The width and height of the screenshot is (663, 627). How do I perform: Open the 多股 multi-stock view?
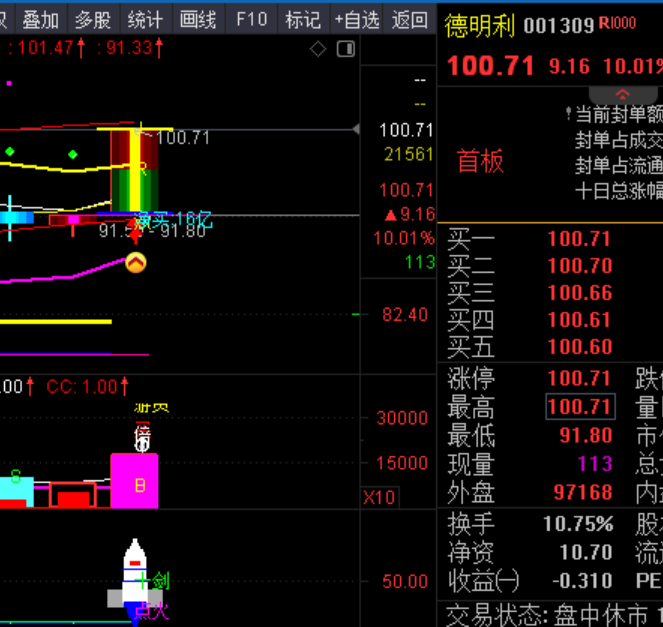coord(93,19)
